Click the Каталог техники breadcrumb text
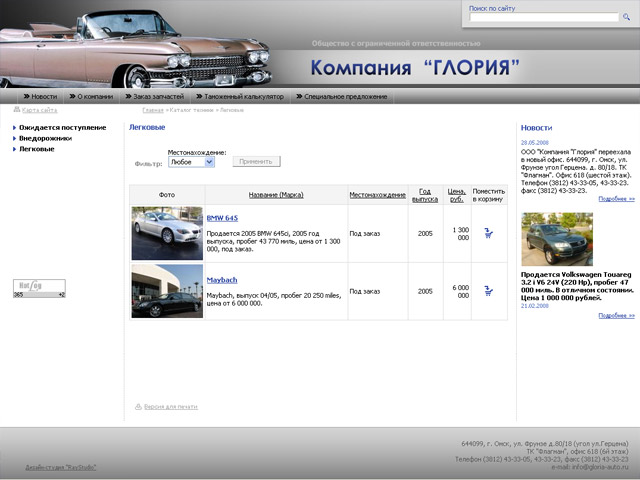 point(191,110)
